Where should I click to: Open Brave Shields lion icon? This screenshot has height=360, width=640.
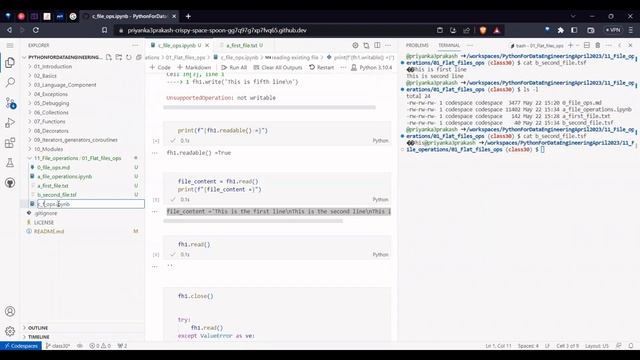[483, 30]
